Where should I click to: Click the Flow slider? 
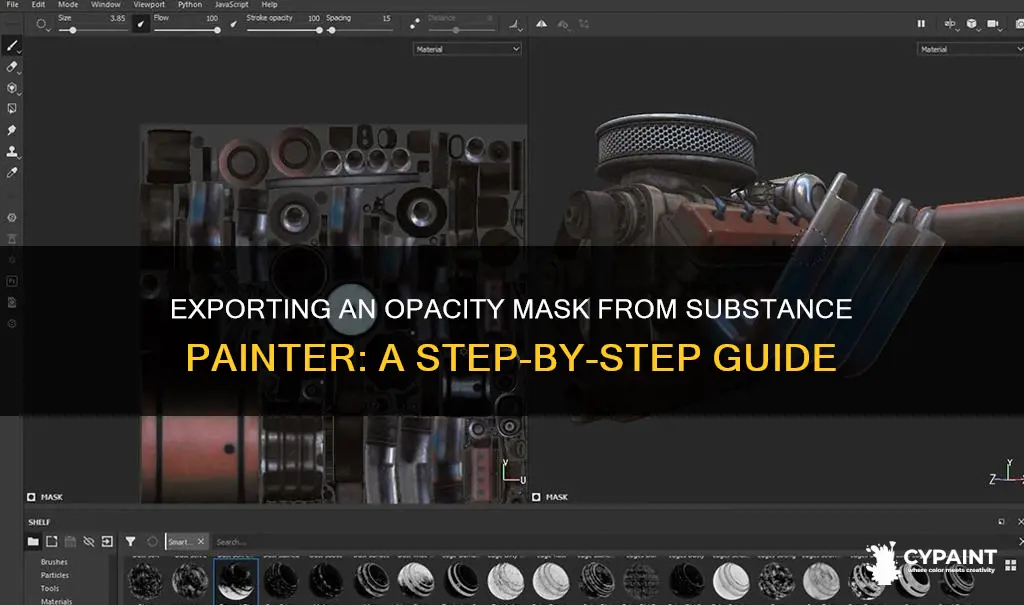(x=187, y=30)
